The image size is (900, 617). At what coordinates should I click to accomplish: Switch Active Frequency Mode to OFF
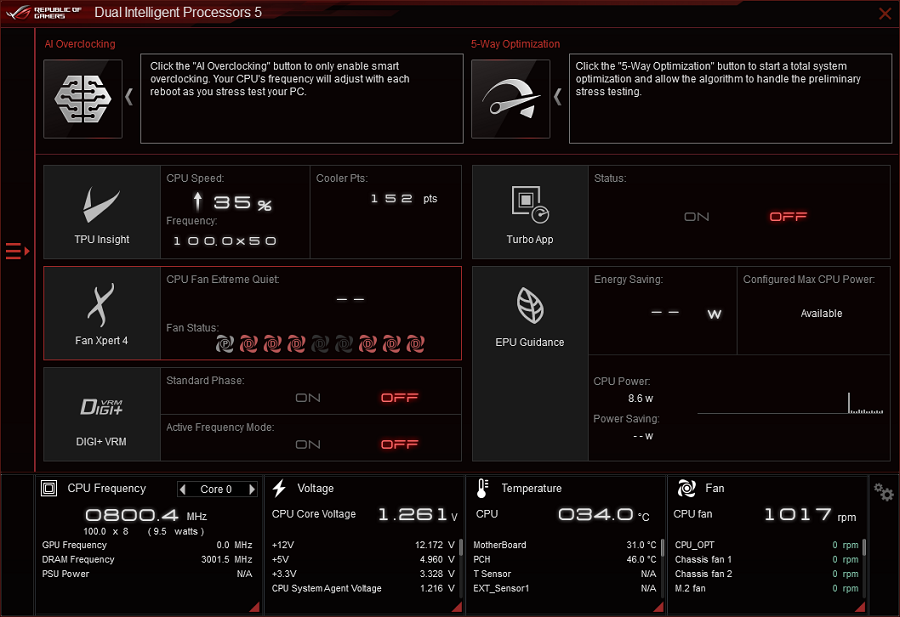click(x=399, y=445)
